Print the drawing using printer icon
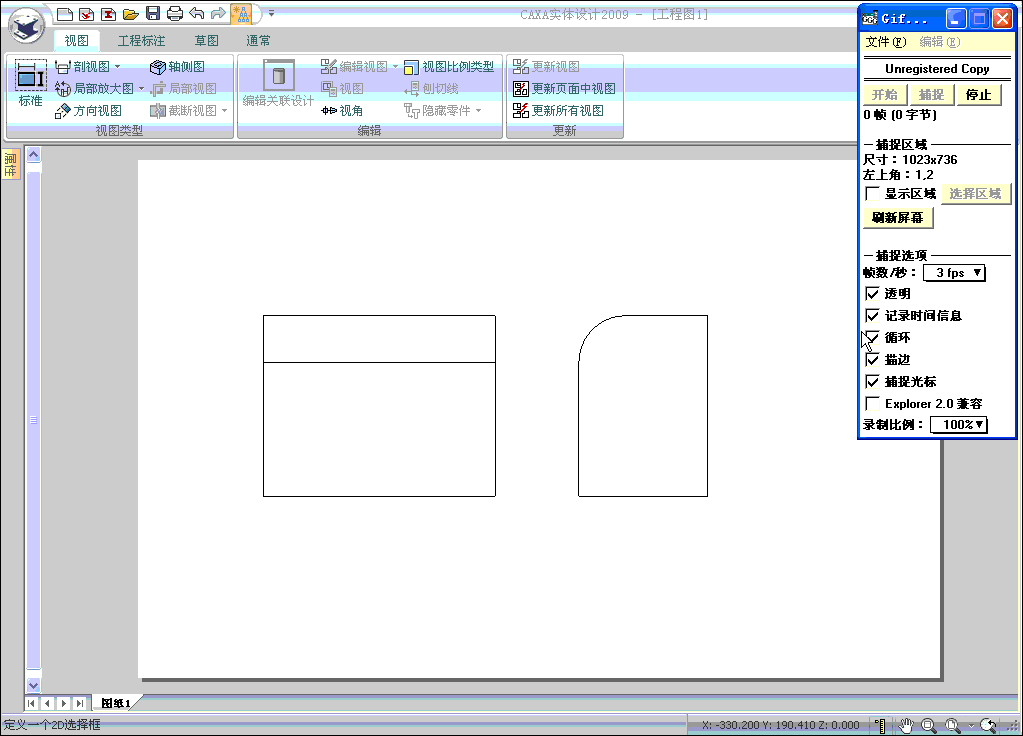This screenshot has width=1023, height=736. (174, 13)
